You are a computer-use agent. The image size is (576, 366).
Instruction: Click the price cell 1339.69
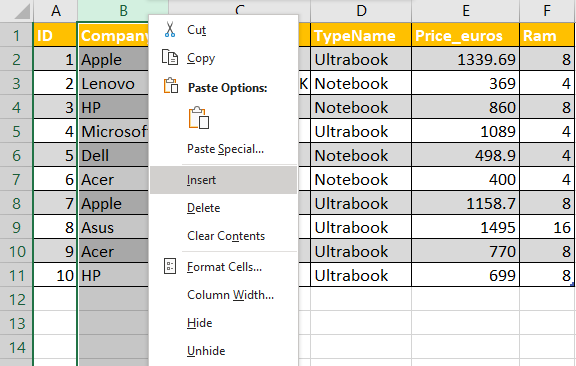(x=466, y=59)
